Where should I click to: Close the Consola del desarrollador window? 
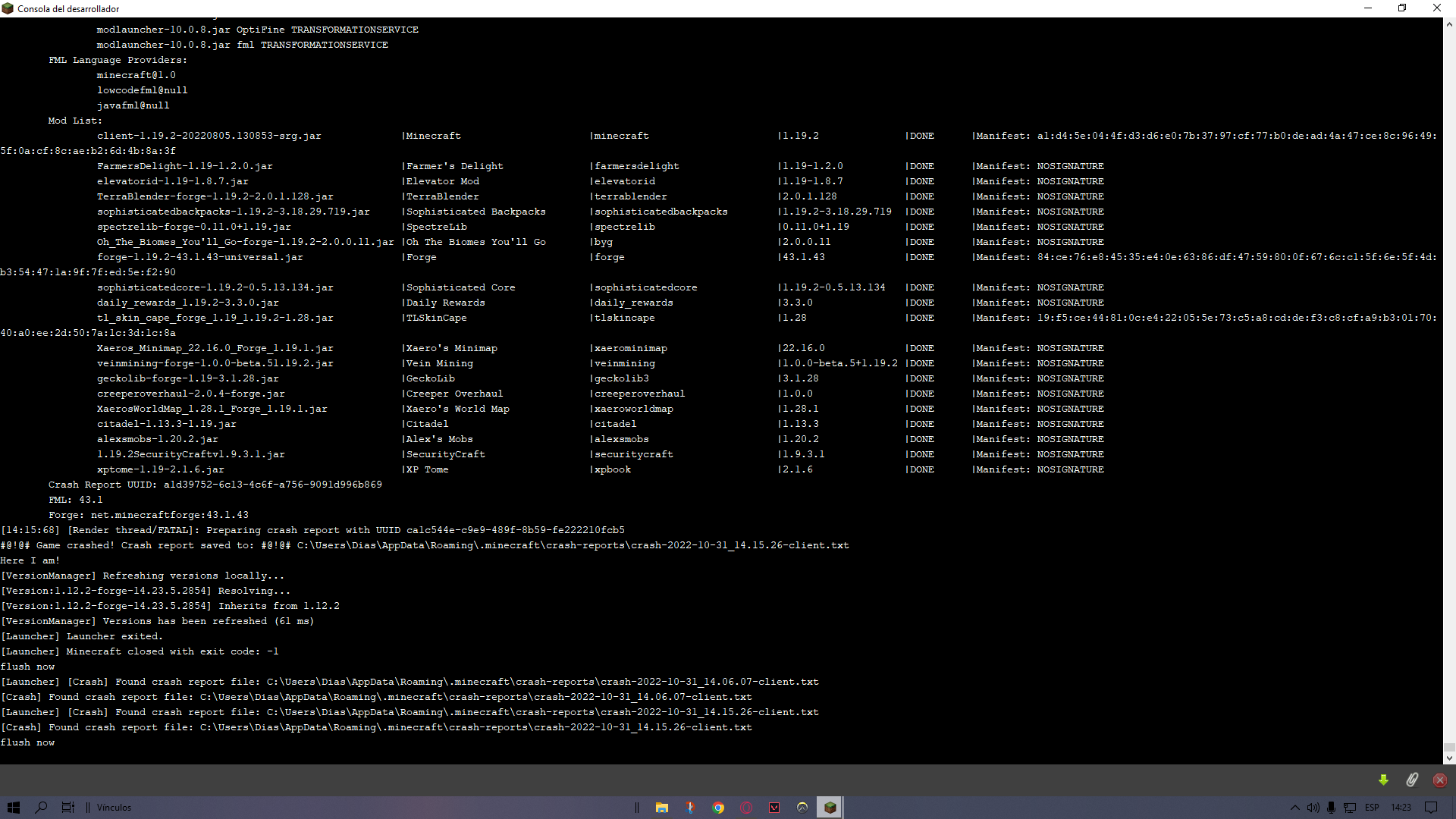click(1437, 8)
